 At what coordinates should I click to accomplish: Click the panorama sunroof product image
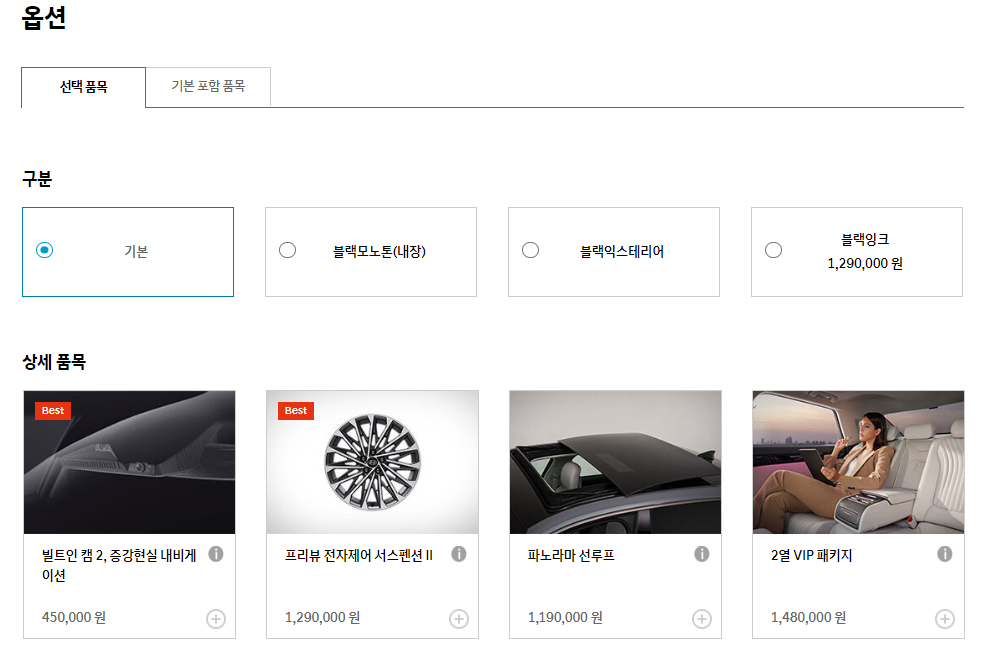pyautogui.click(x=616, y=462)
